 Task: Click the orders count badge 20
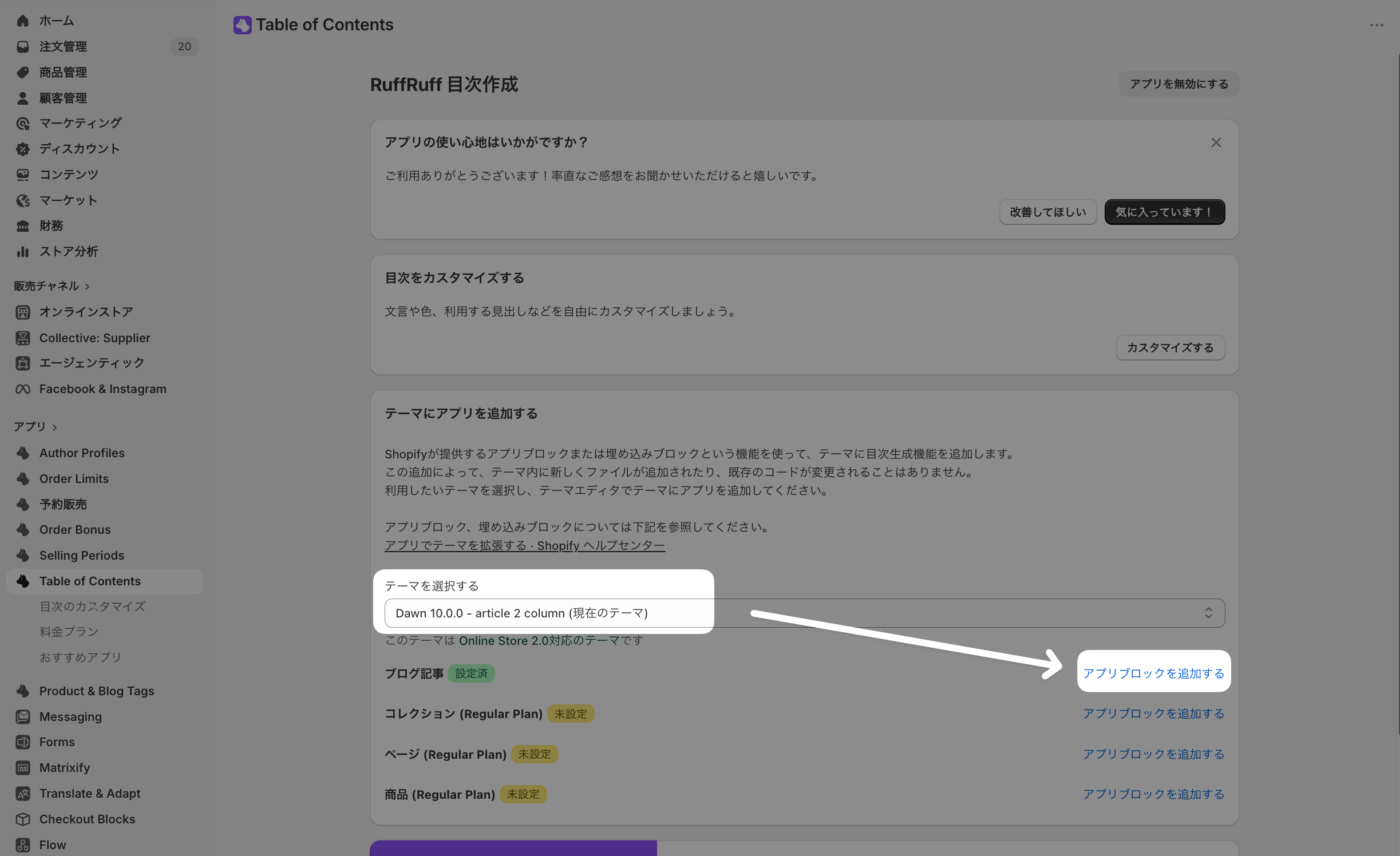(184, 47)
